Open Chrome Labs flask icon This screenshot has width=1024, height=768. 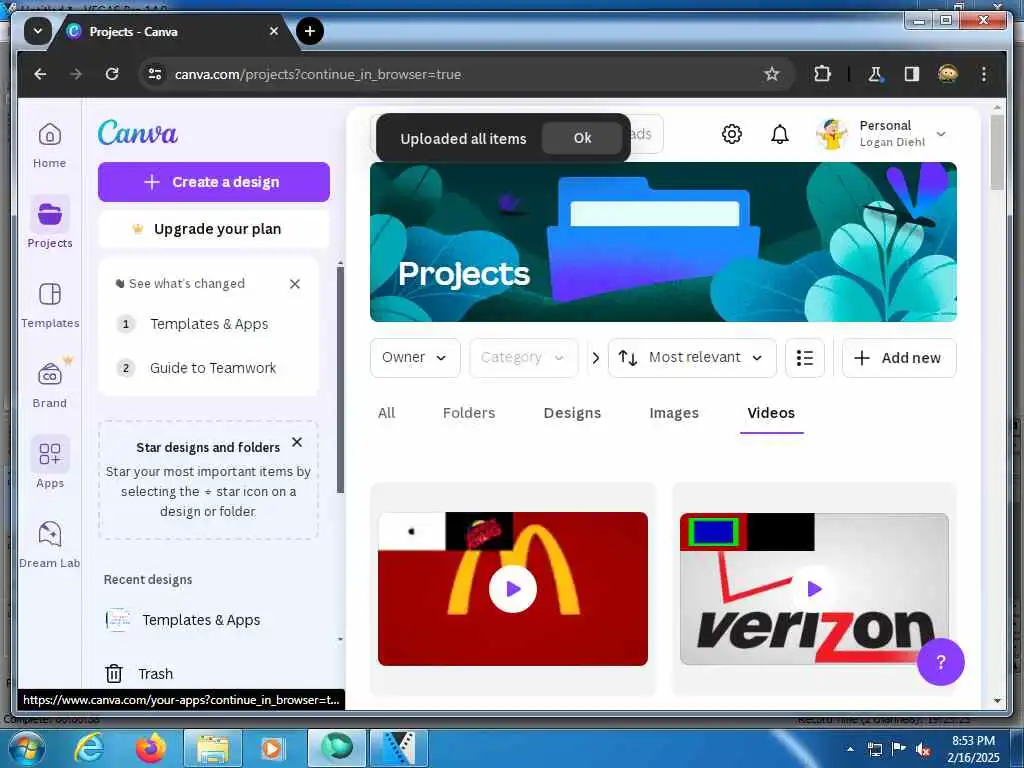(x=875, y=74)
